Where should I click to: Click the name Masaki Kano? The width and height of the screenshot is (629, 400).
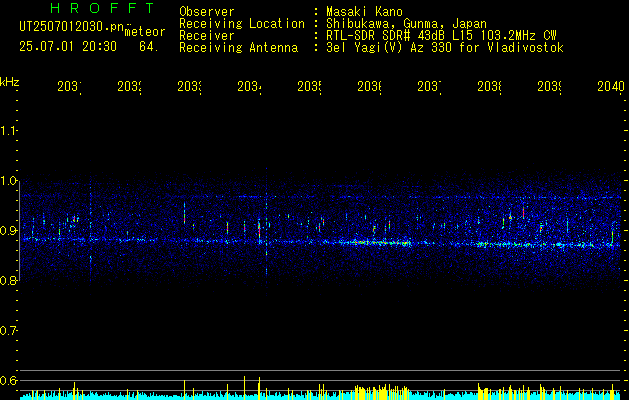pos(364,12)
